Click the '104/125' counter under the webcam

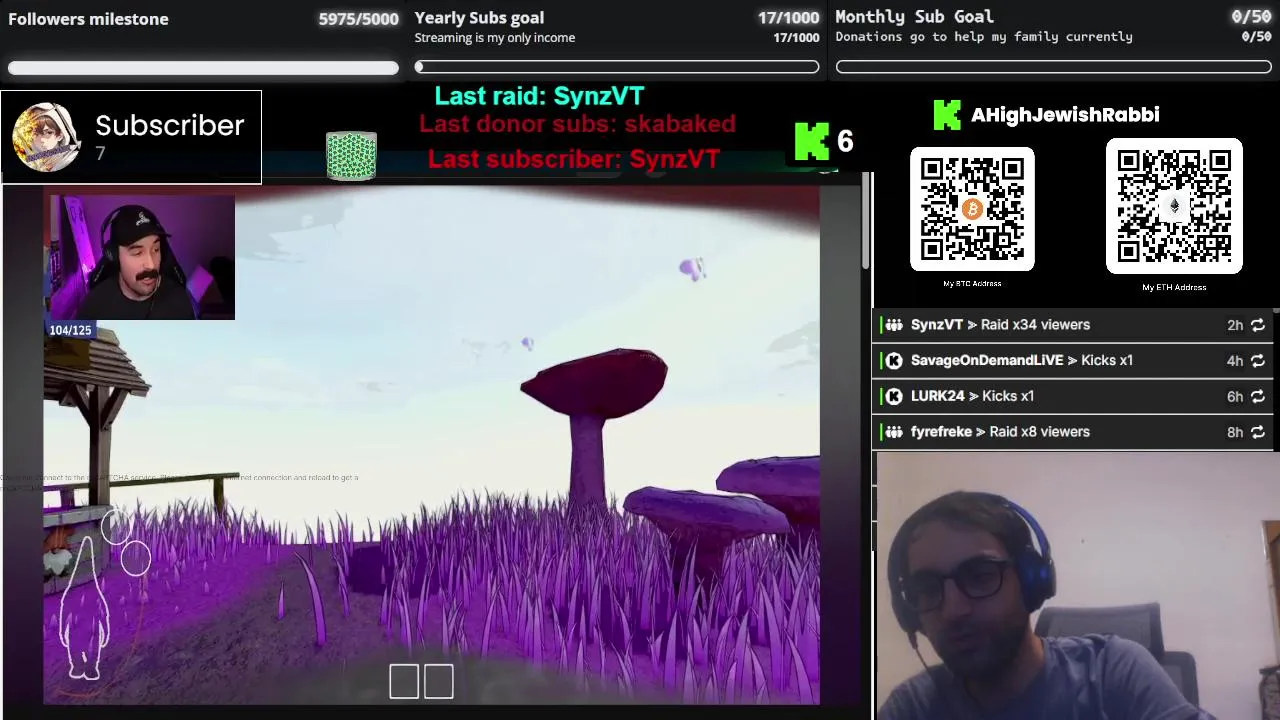70,330
